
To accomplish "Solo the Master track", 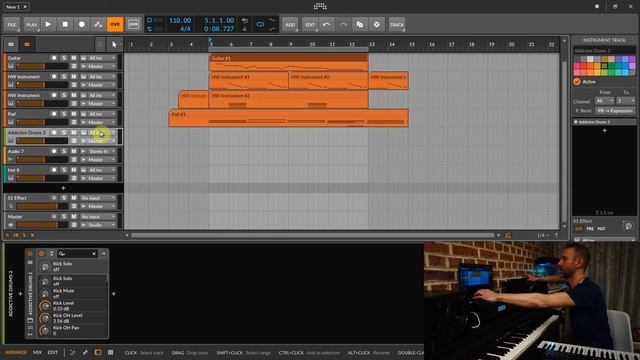I will (64, 216).
